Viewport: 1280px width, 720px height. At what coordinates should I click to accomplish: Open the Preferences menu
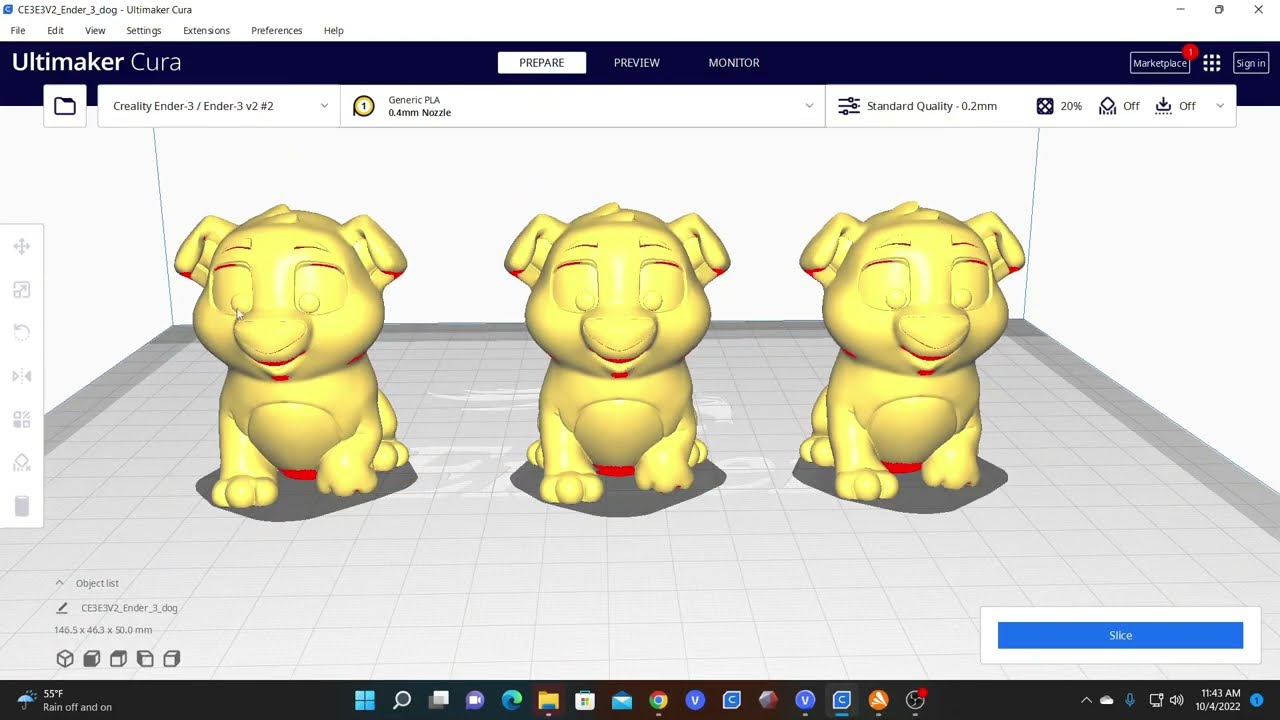277,31
